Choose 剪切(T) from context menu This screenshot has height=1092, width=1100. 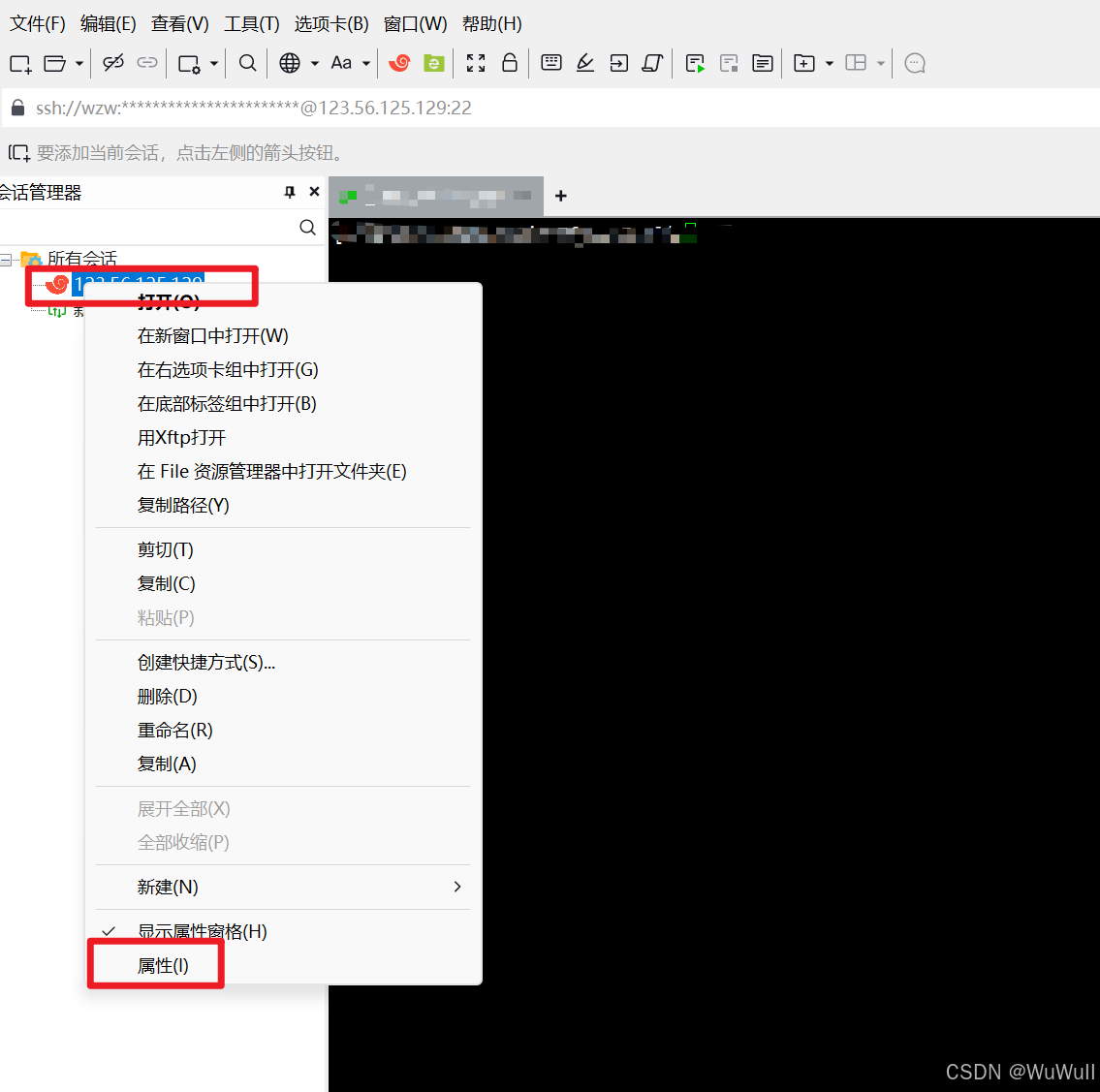pyautogui.click(x=283, y=549)
